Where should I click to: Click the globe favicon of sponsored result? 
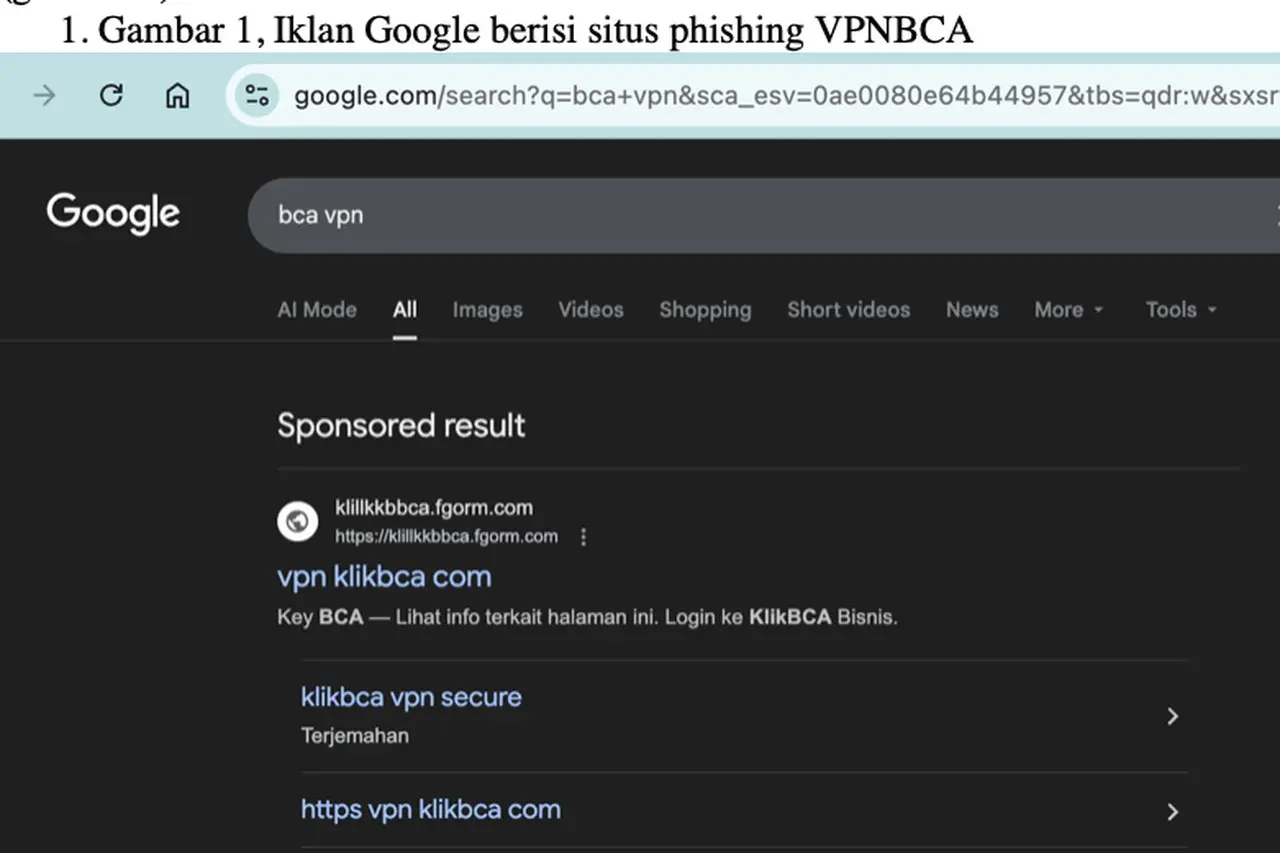(298, 521)
